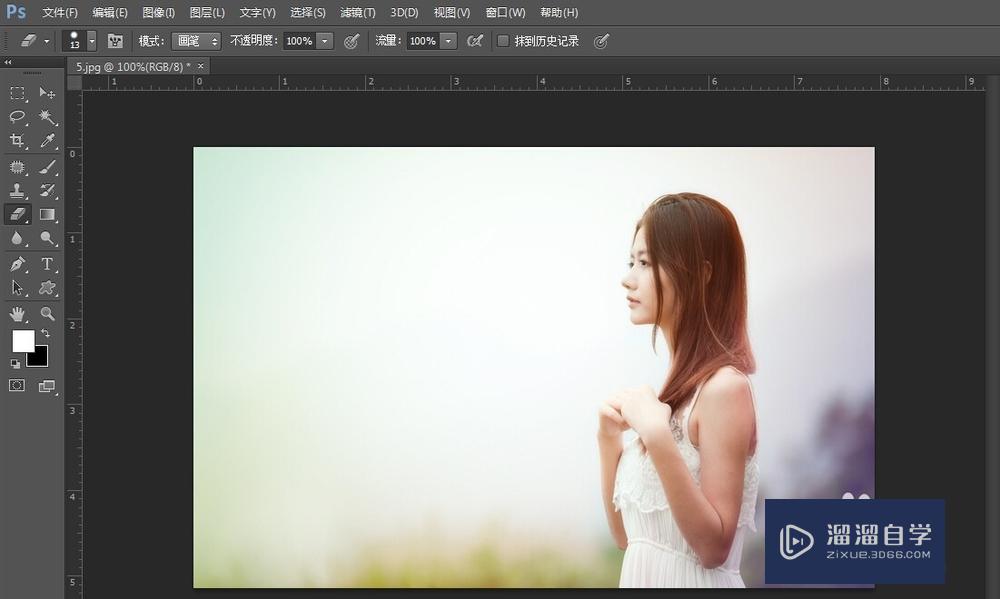Toggle airbrush mode next to 流量
The height and width of the screenshot is (599, 1000).
point(475,41)
